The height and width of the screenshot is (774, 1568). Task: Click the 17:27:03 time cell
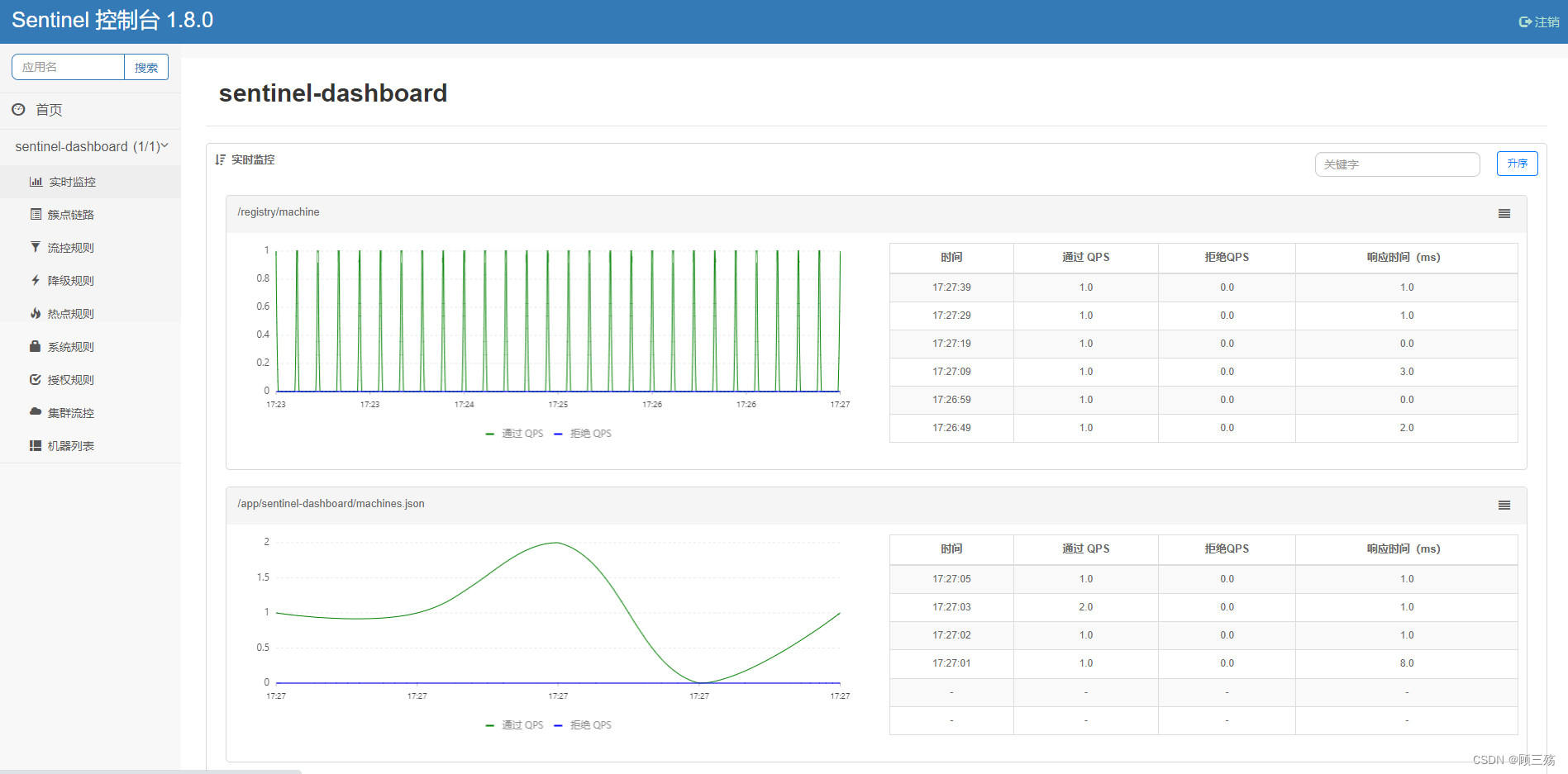(951, 607)
